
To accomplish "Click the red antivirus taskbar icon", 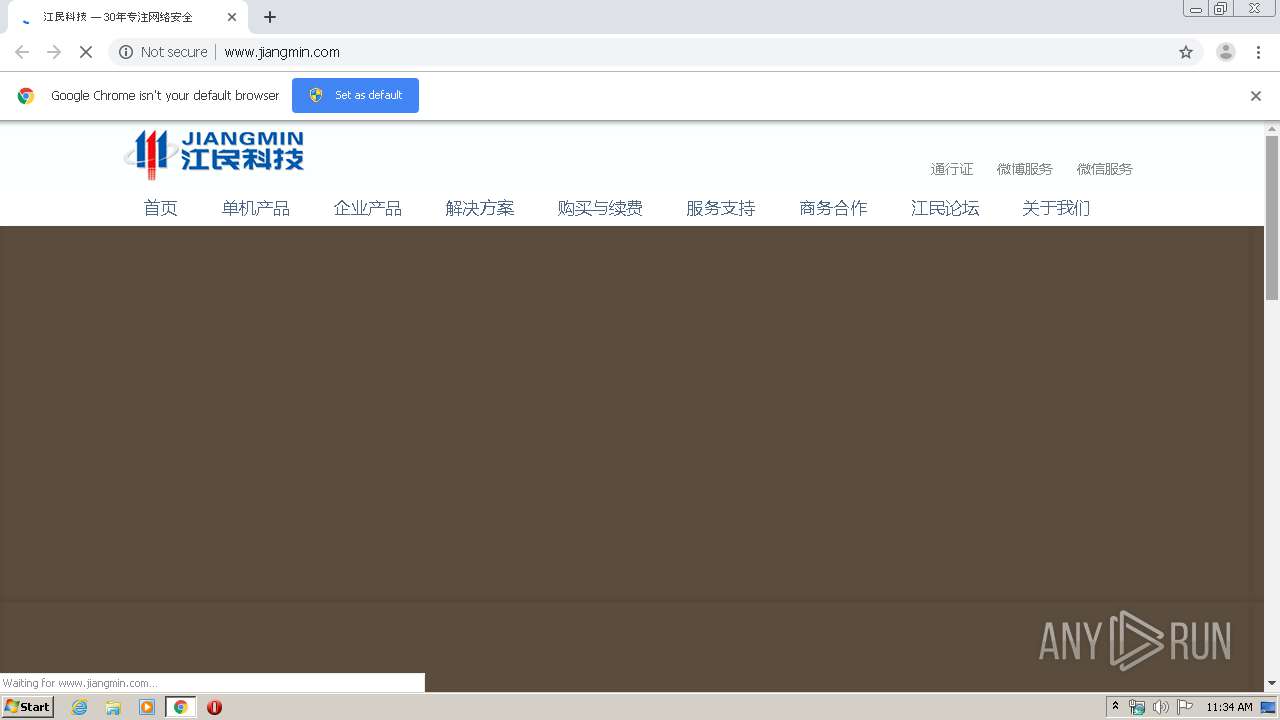I will pos(214,707).
